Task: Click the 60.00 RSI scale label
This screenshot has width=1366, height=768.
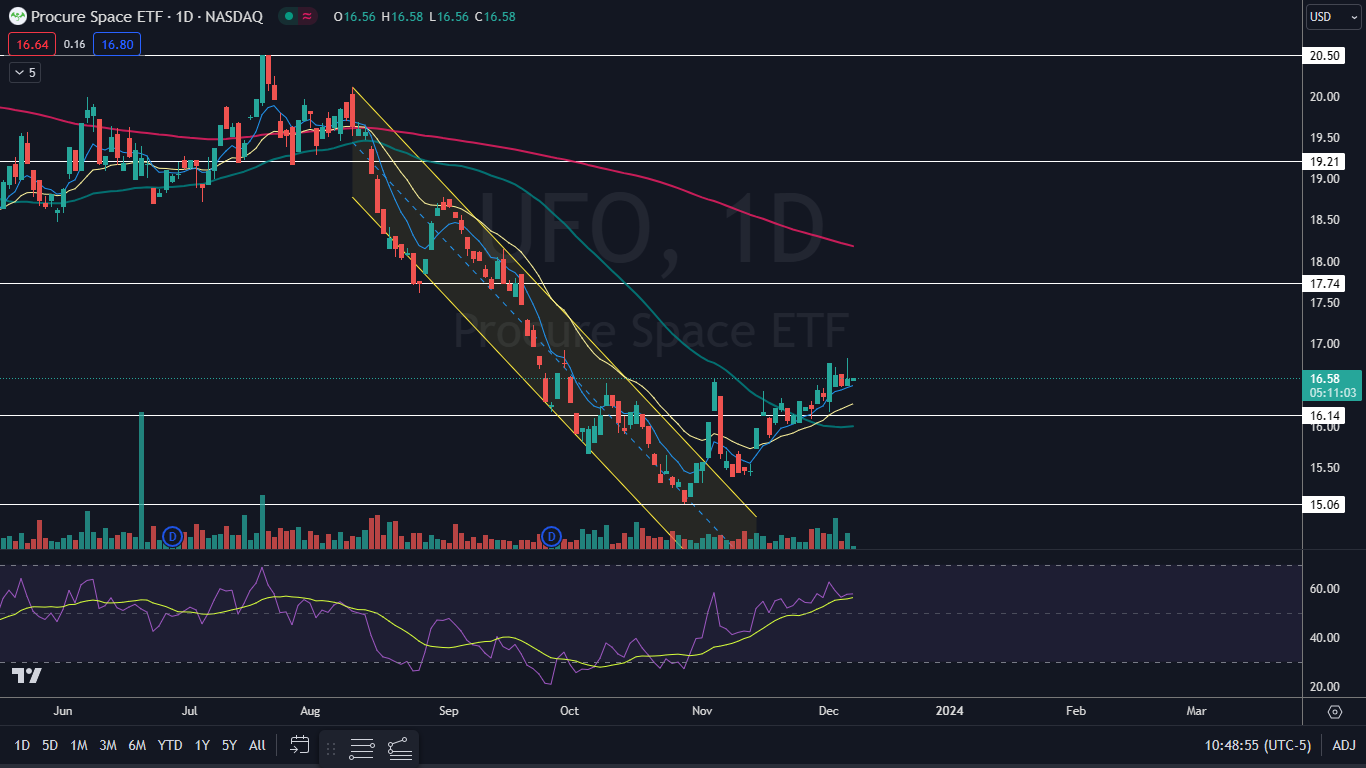Action: [1324, 589]
